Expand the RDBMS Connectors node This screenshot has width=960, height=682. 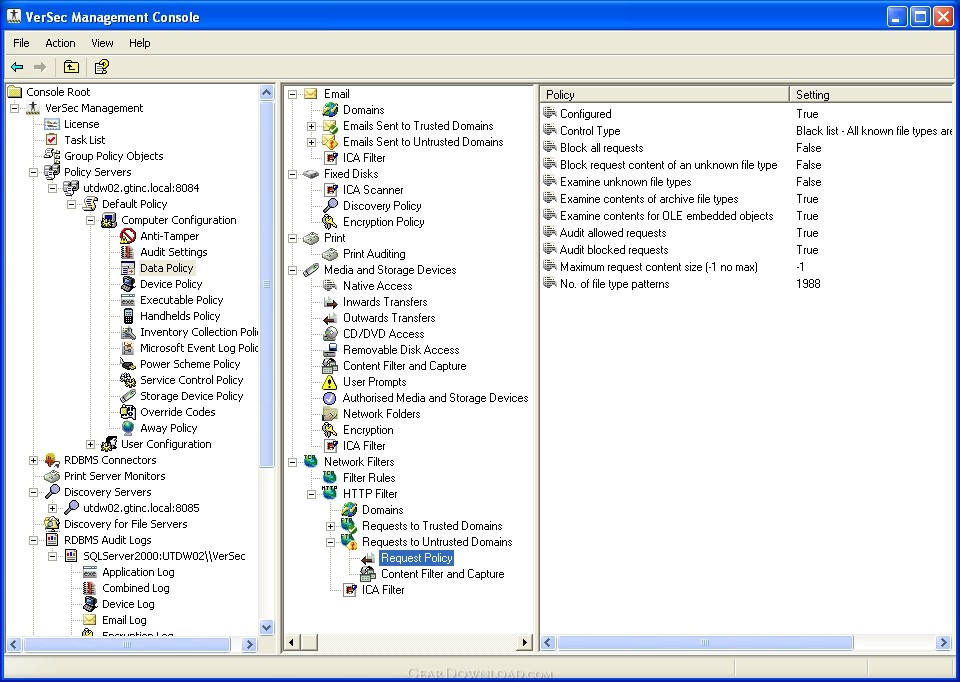tap(33, 460)
